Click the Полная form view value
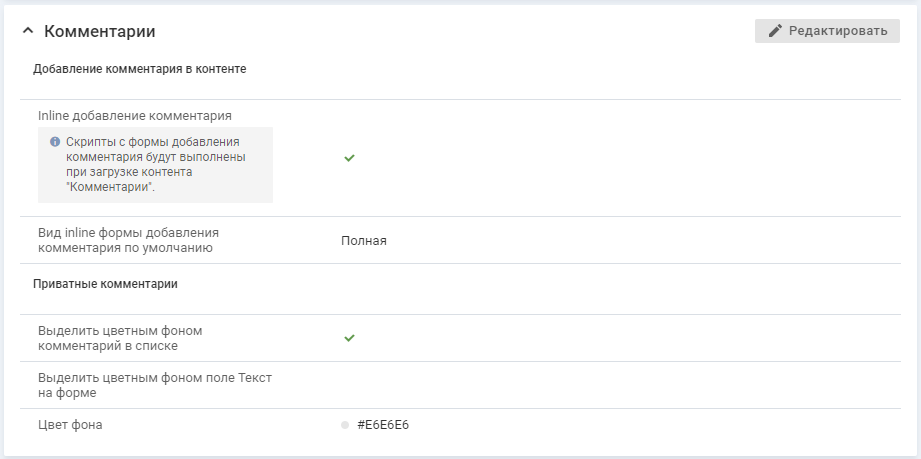The width and height of the screenshot is (921, 459). pyautogui.click(x=363, y=241)
